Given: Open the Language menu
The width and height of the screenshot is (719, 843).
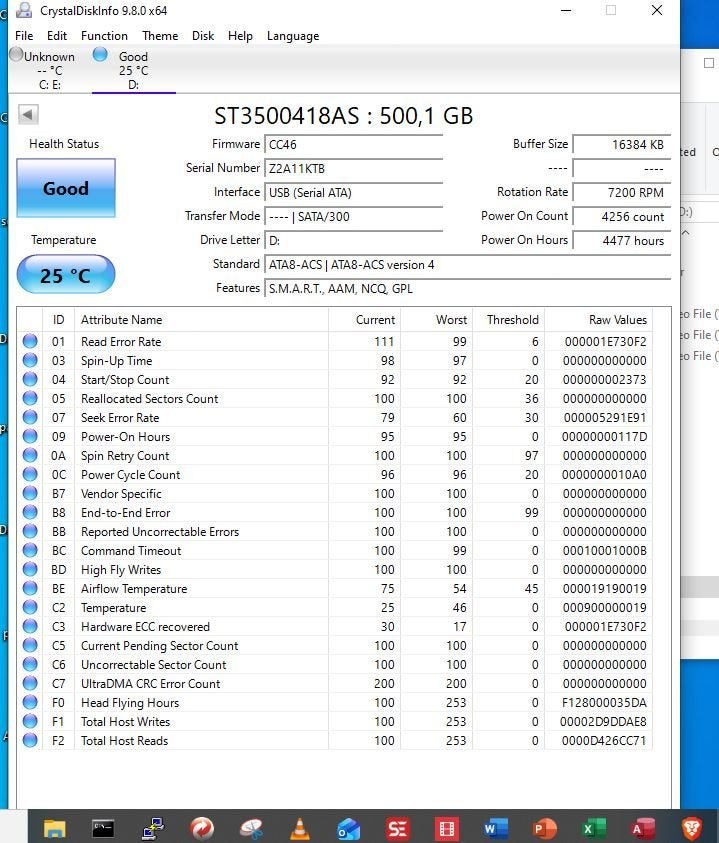Looking at the screenshot, I should [293, 36].
